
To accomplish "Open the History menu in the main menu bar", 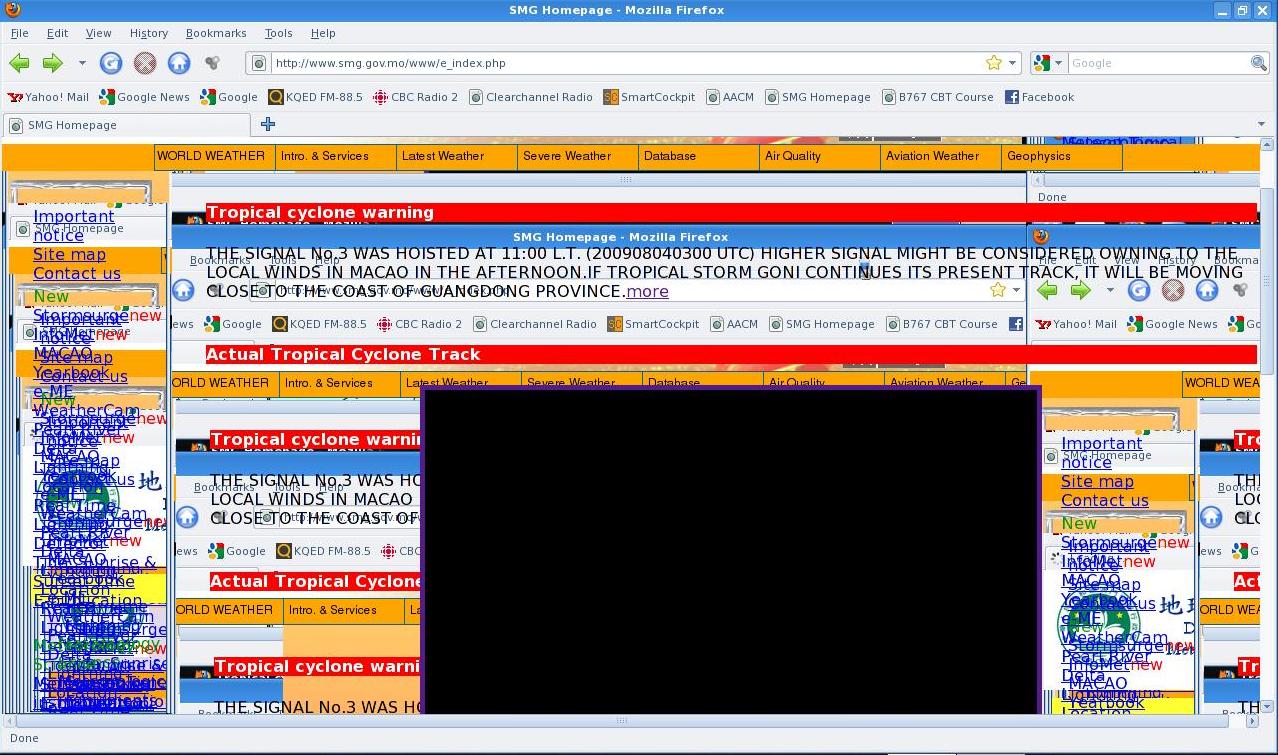I will click(x=148, y=33).
